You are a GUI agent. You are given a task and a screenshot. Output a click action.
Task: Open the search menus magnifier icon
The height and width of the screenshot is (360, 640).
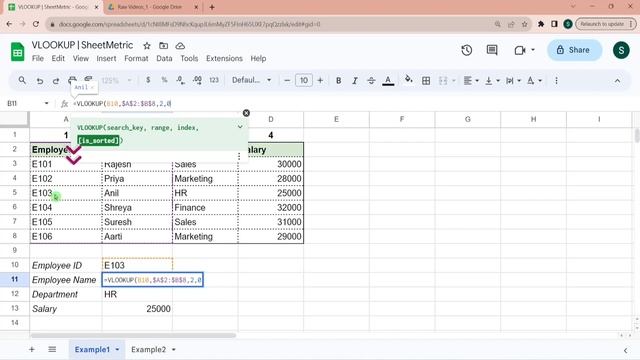pos(22,80)
